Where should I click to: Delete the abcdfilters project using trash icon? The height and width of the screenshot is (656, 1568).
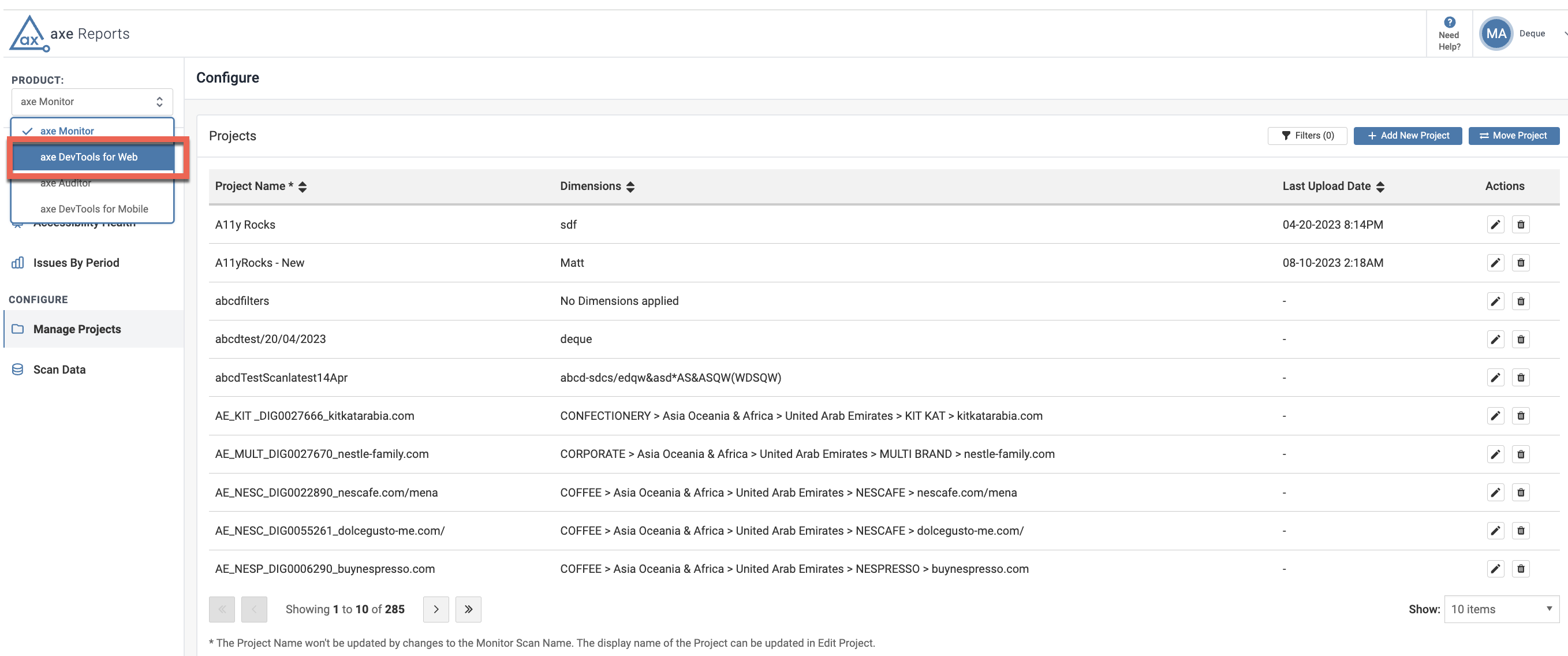pyautogui.click(x=1521, y=301)
